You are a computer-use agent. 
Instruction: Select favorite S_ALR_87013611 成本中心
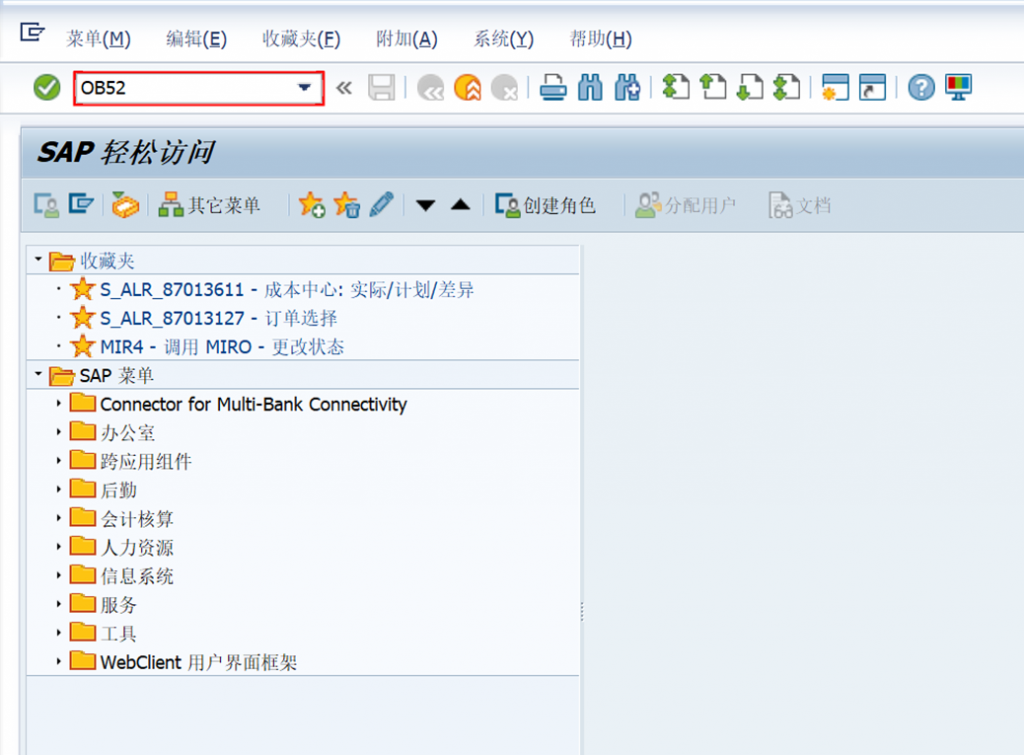tap(287, 289)
